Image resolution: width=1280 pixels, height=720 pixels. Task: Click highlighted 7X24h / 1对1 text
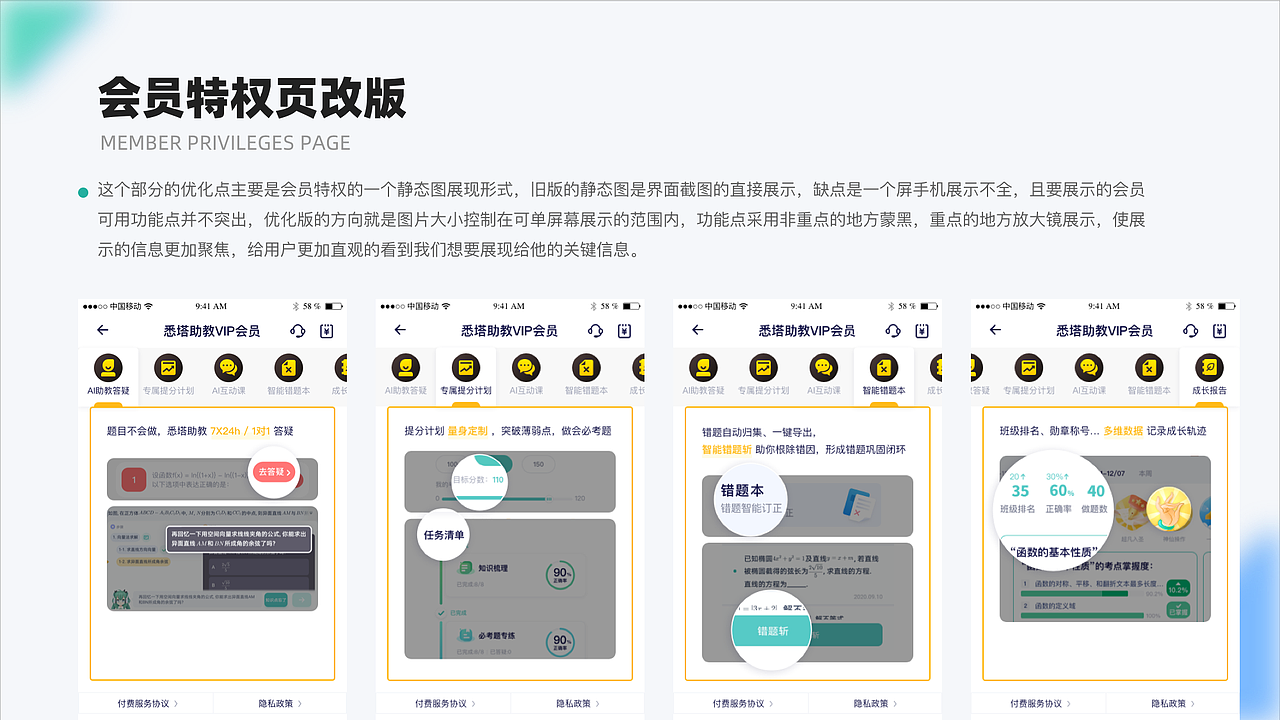pyautogui.click(x=239, y=431)
